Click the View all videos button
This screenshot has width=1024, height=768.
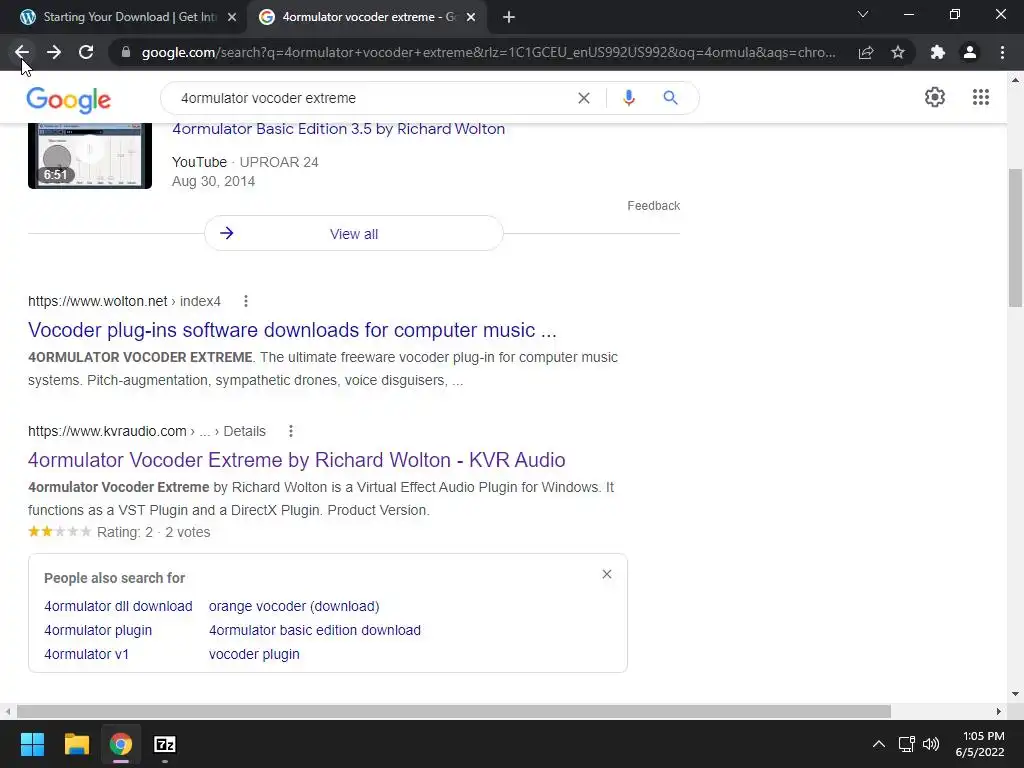tap(354, 234)
